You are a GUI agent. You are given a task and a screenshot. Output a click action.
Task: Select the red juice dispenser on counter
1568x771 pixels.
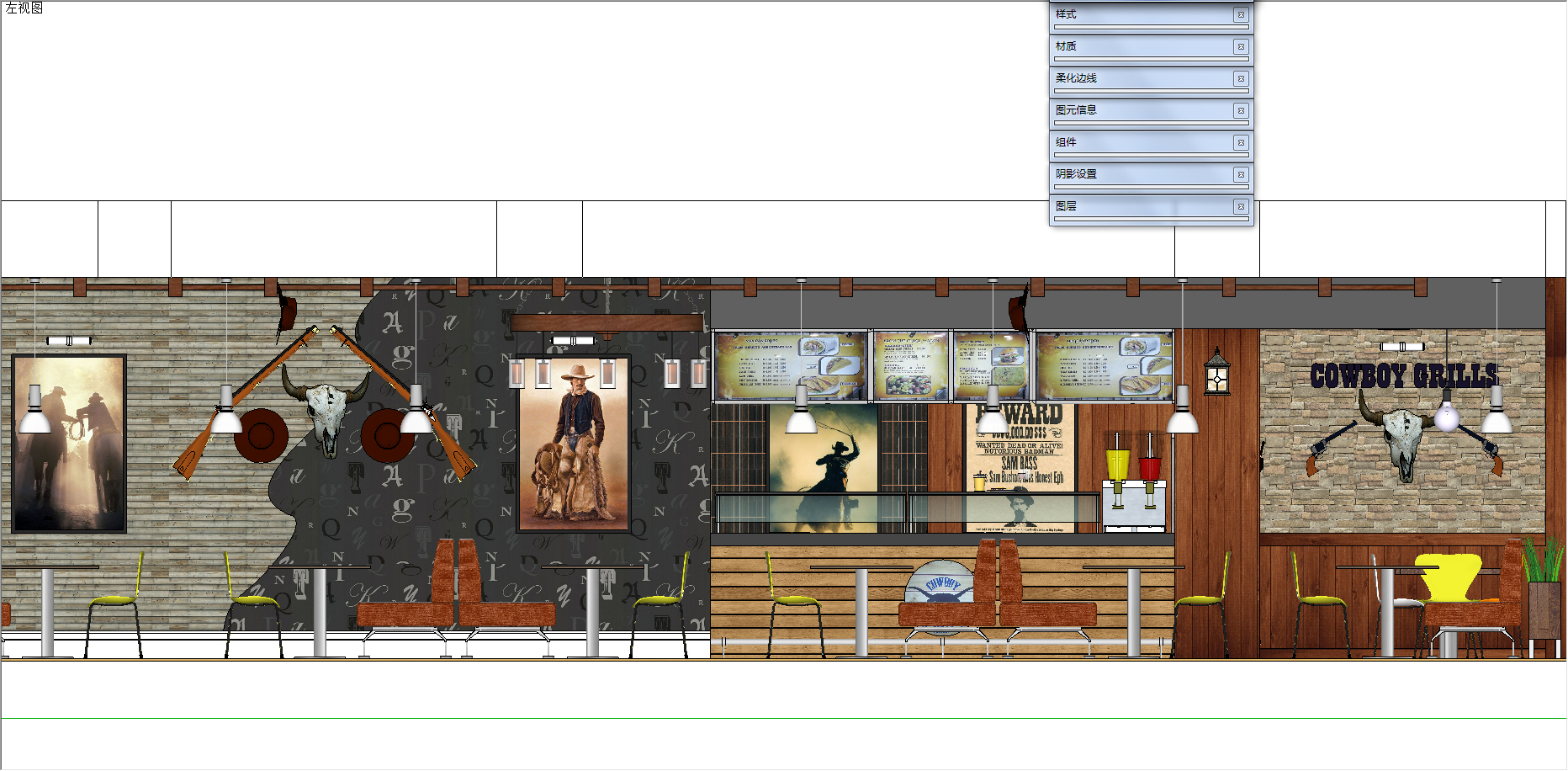tap(1149, 471)
